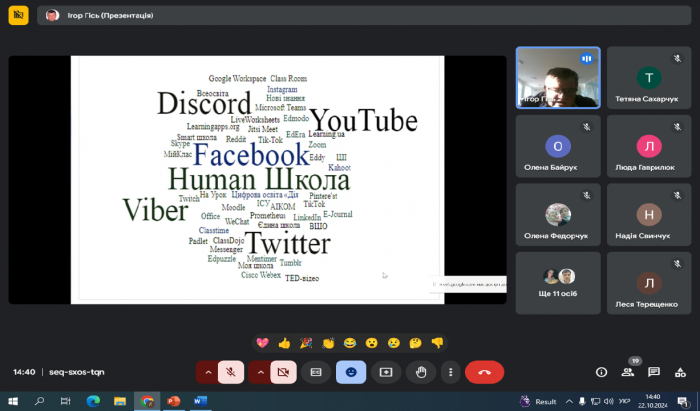Send the heart emoji reaction

[x=262, y=343]
